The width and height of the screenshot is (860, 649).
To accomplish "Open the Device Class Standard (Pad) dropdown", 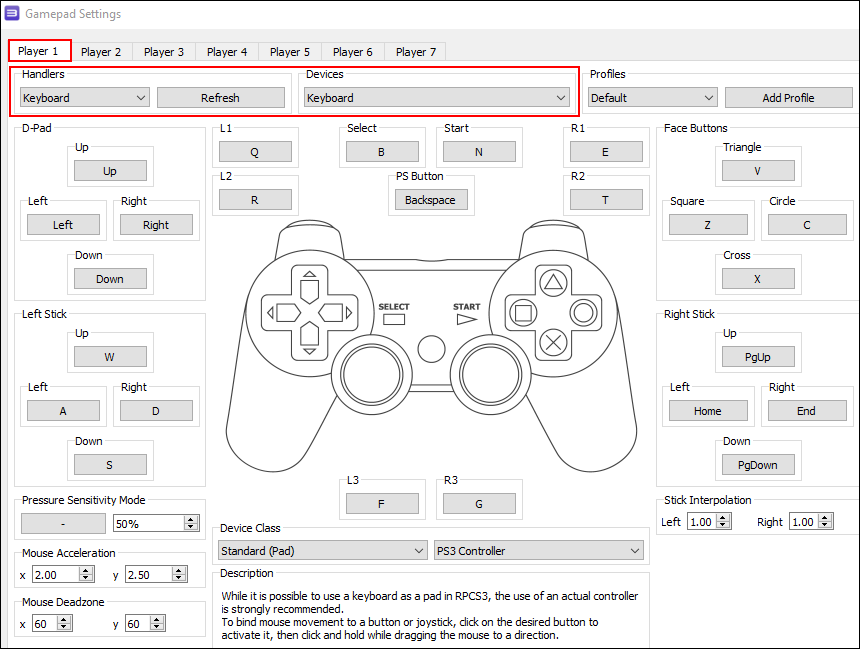I will pos(322,550).
